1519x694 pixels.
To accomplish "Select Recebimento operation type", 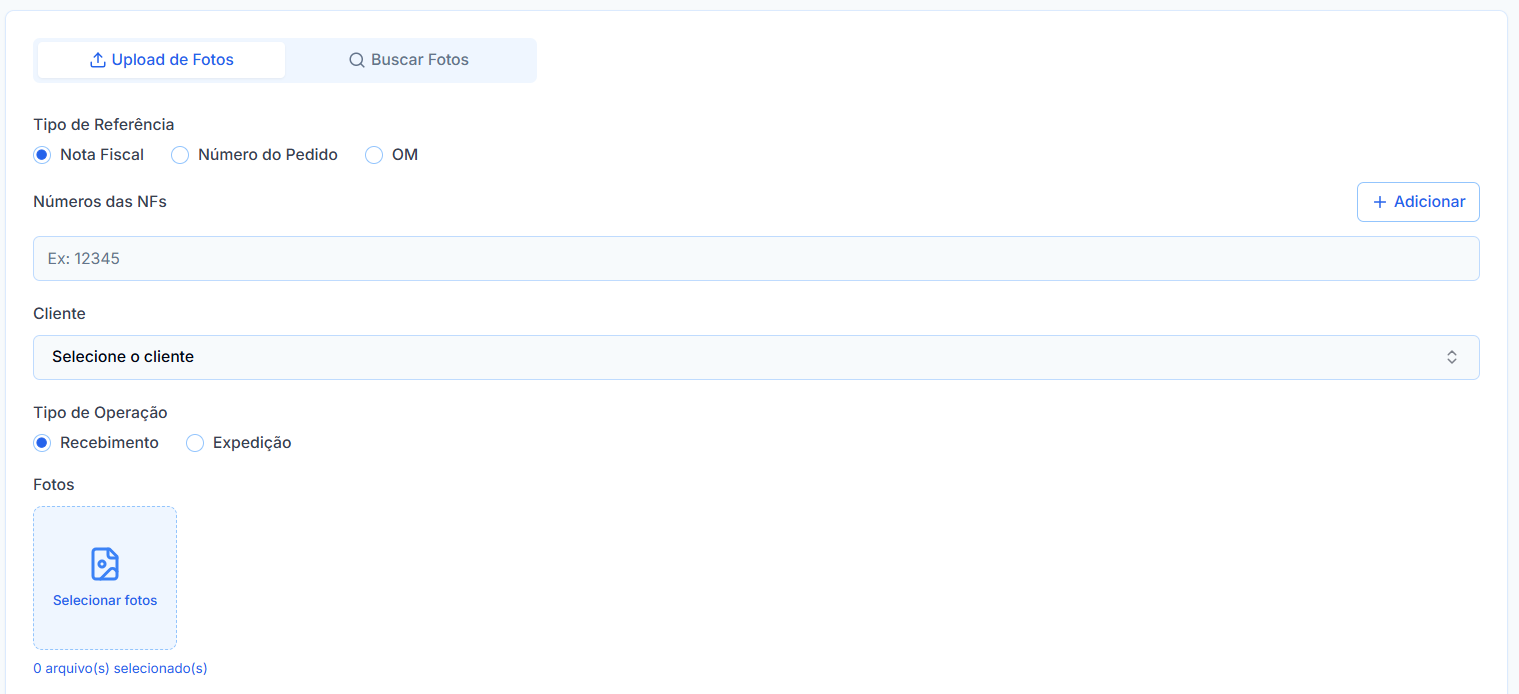I will click(42, 443).
